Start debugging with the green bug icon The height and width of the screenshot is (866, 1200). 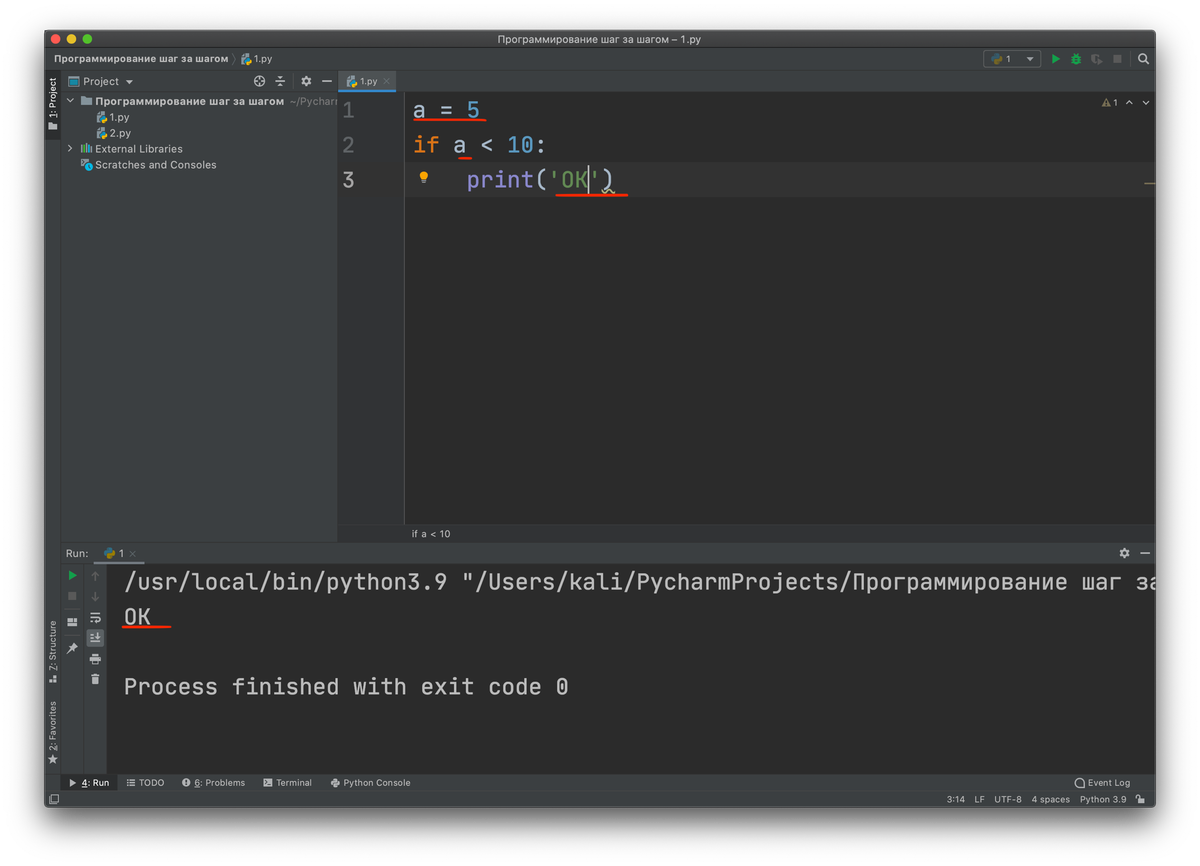tap(1076, 59)
